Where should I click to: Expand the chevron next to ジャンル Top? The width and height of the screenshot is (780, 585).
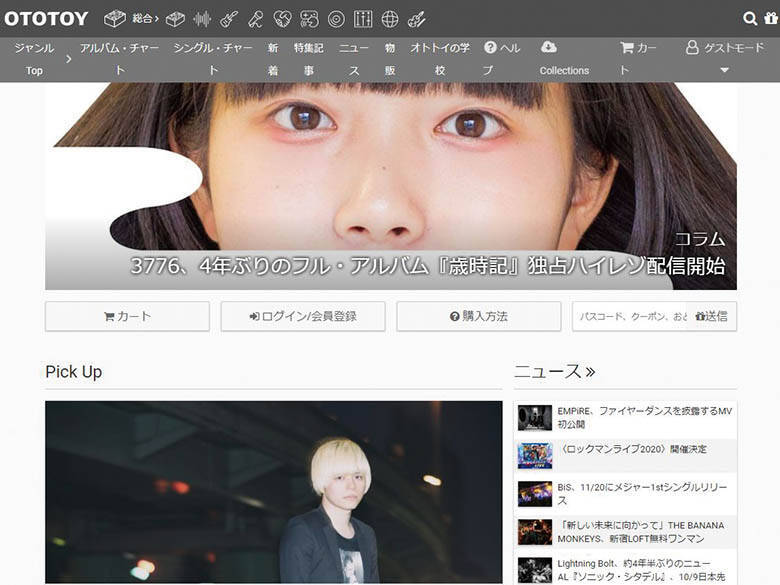click(69, 59)
